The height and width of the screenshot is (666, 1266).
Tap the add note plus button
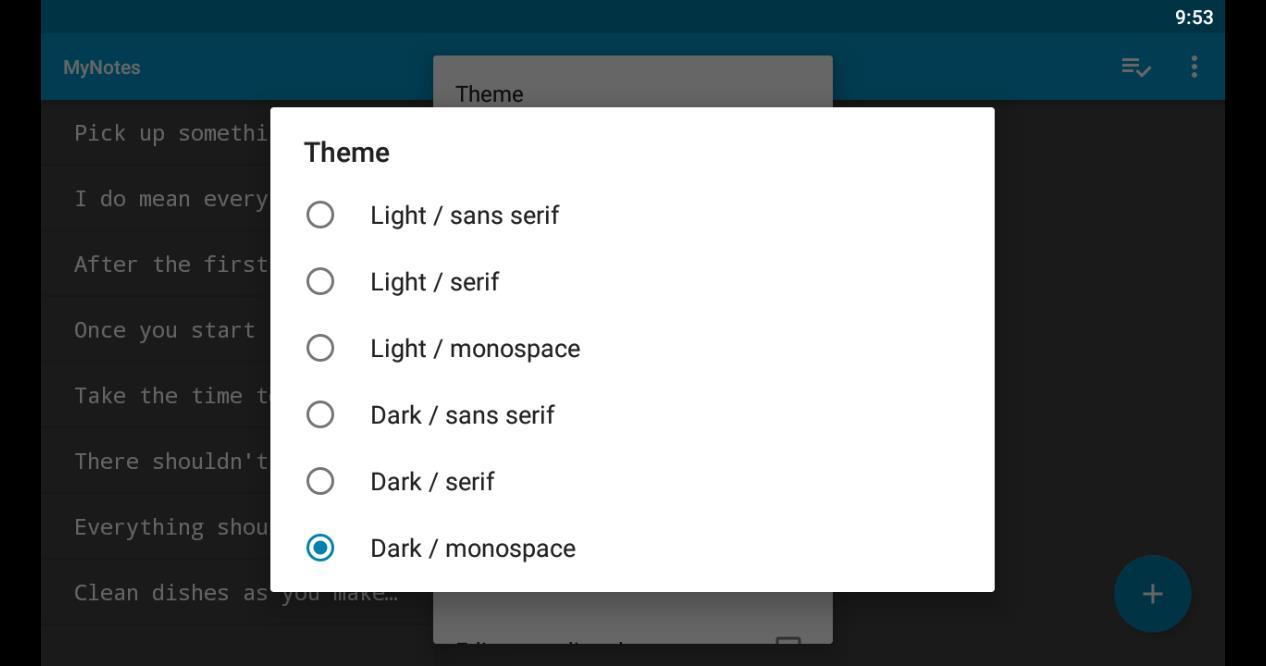click(1152, 594)
